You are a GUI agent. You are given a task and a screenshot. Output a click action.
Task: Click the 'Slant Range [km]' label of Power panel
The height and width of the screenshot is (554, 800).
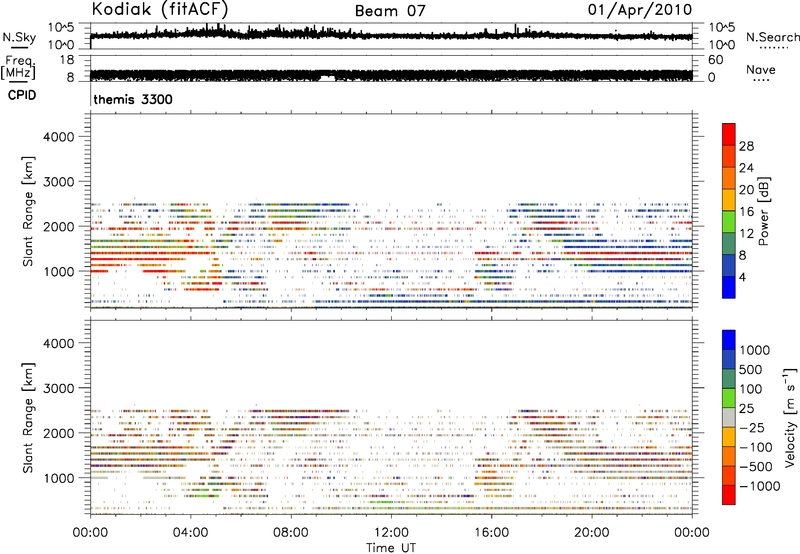pyautogui.click(x=28, y=211)
